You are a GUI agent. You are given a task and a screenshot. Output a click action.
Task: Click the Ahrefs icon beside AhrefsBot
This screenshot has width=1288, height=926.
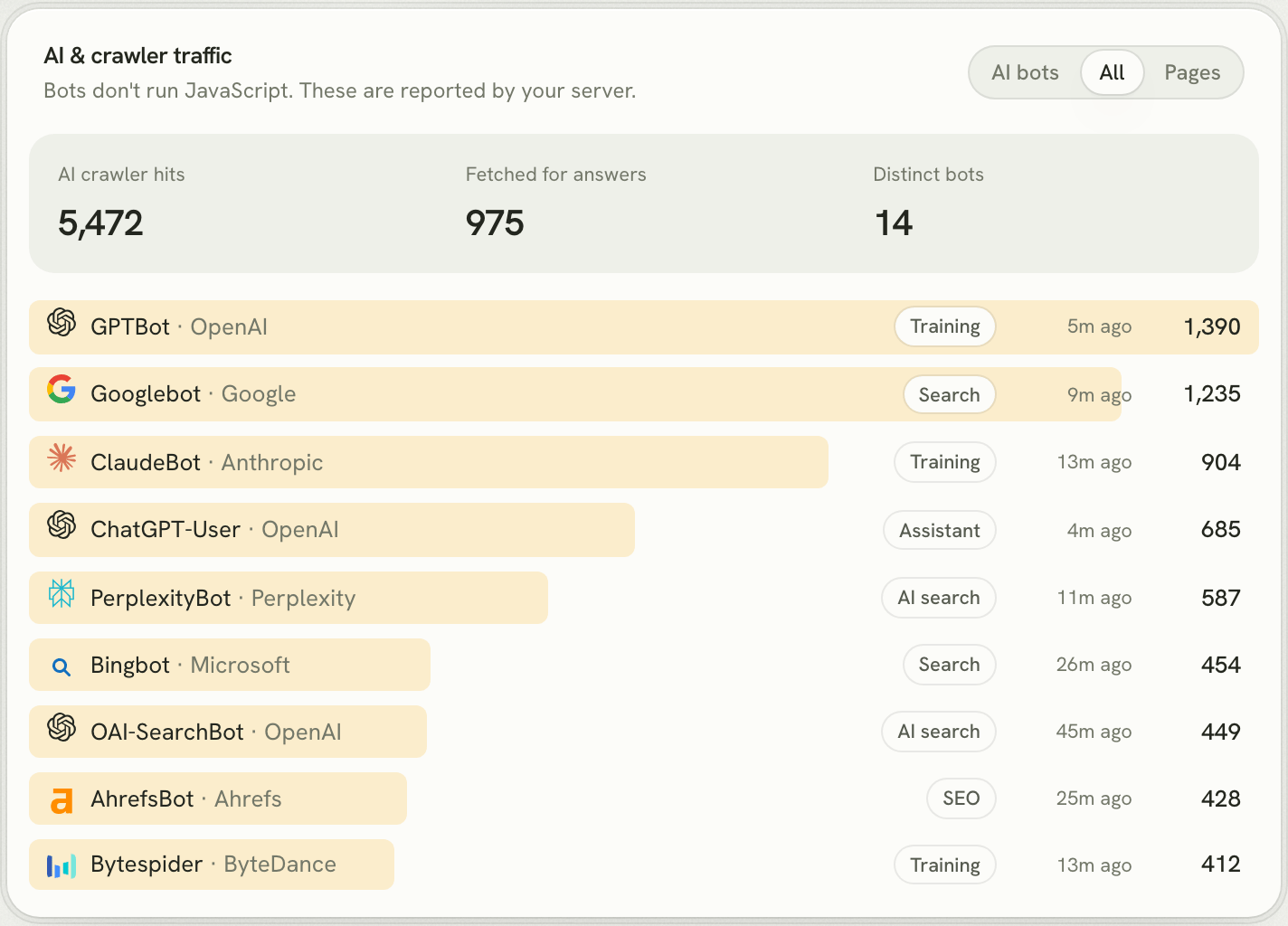click(x=62, y=800)
